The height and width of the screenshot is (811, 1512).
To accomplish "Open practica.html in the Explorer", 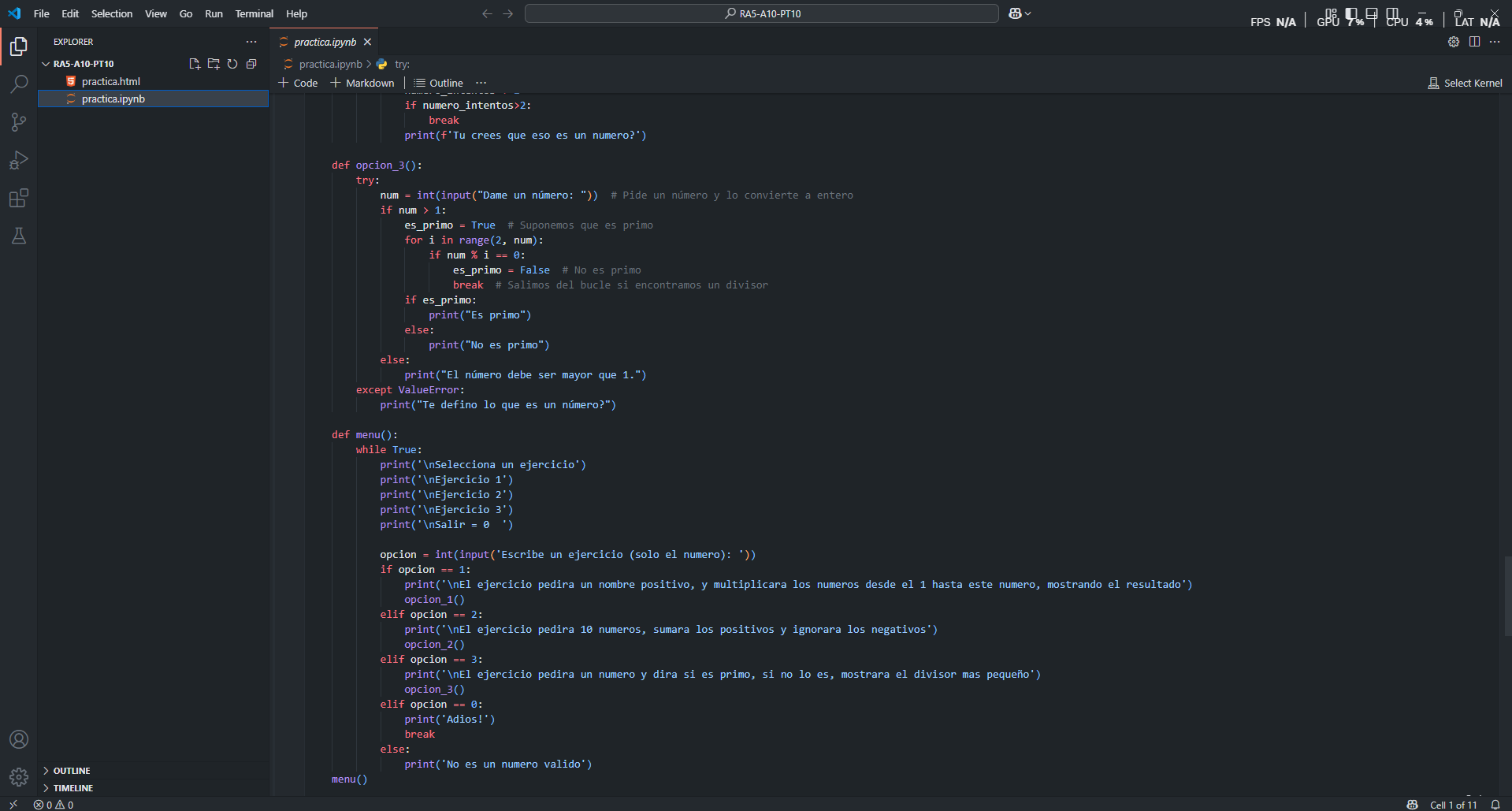I will click(x=111, y=81).
